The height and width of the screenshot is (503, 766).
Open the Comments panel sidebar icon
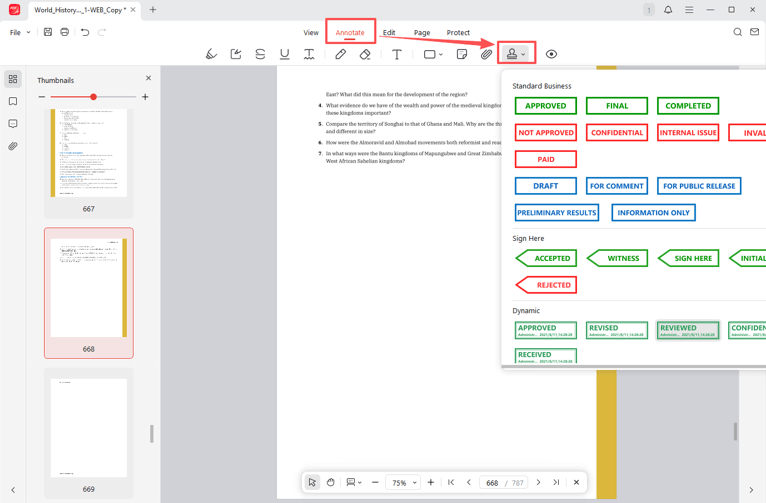13,124
